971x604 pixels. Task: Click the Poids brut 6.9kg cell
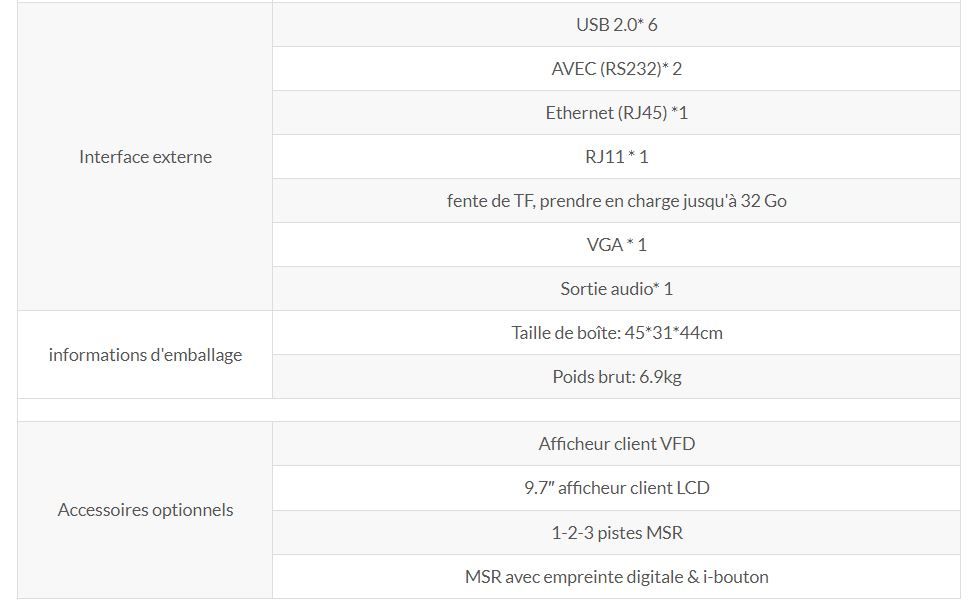(616, 377)
